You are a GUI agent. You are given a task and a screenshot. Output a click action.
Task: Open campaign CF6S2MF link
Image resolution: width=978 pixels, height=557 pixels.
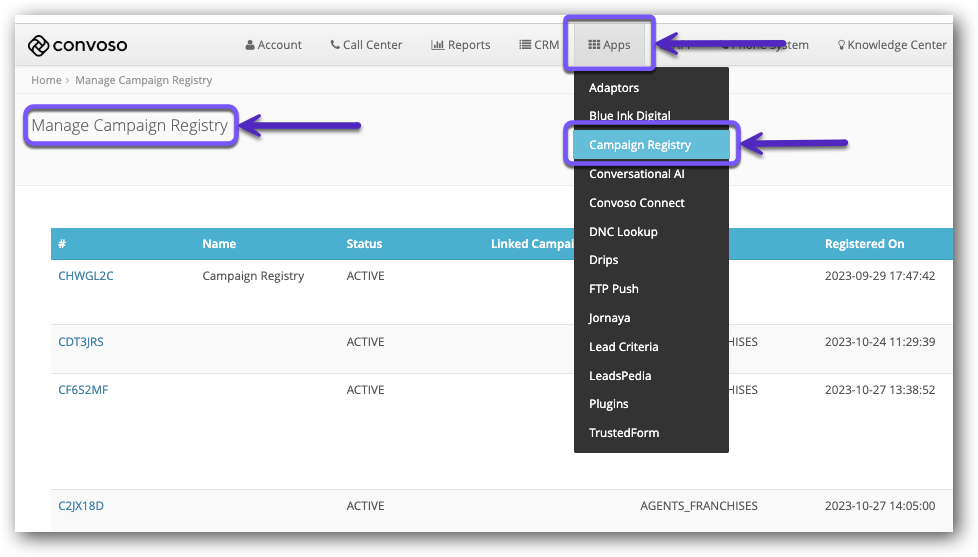coord(83,390)
